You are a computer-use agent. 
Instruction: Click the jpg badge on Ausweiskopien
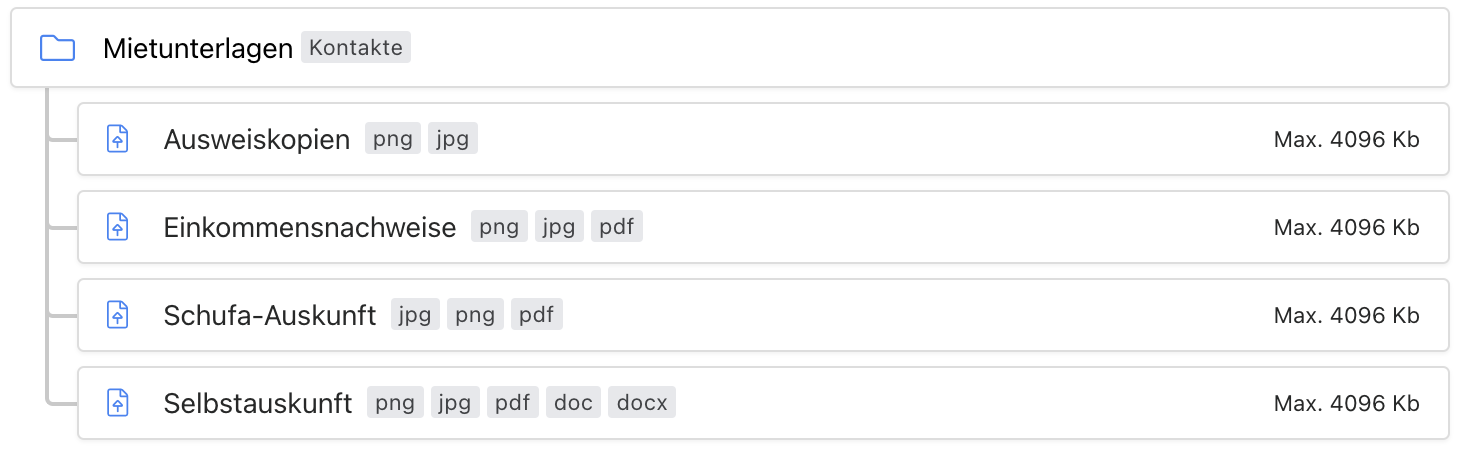pyautogui.click(x=453, y=139)
